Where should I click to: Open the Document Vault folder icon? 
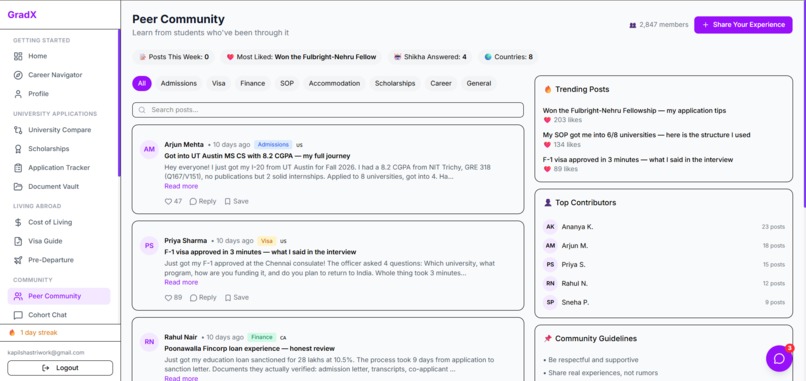[18, 187]
